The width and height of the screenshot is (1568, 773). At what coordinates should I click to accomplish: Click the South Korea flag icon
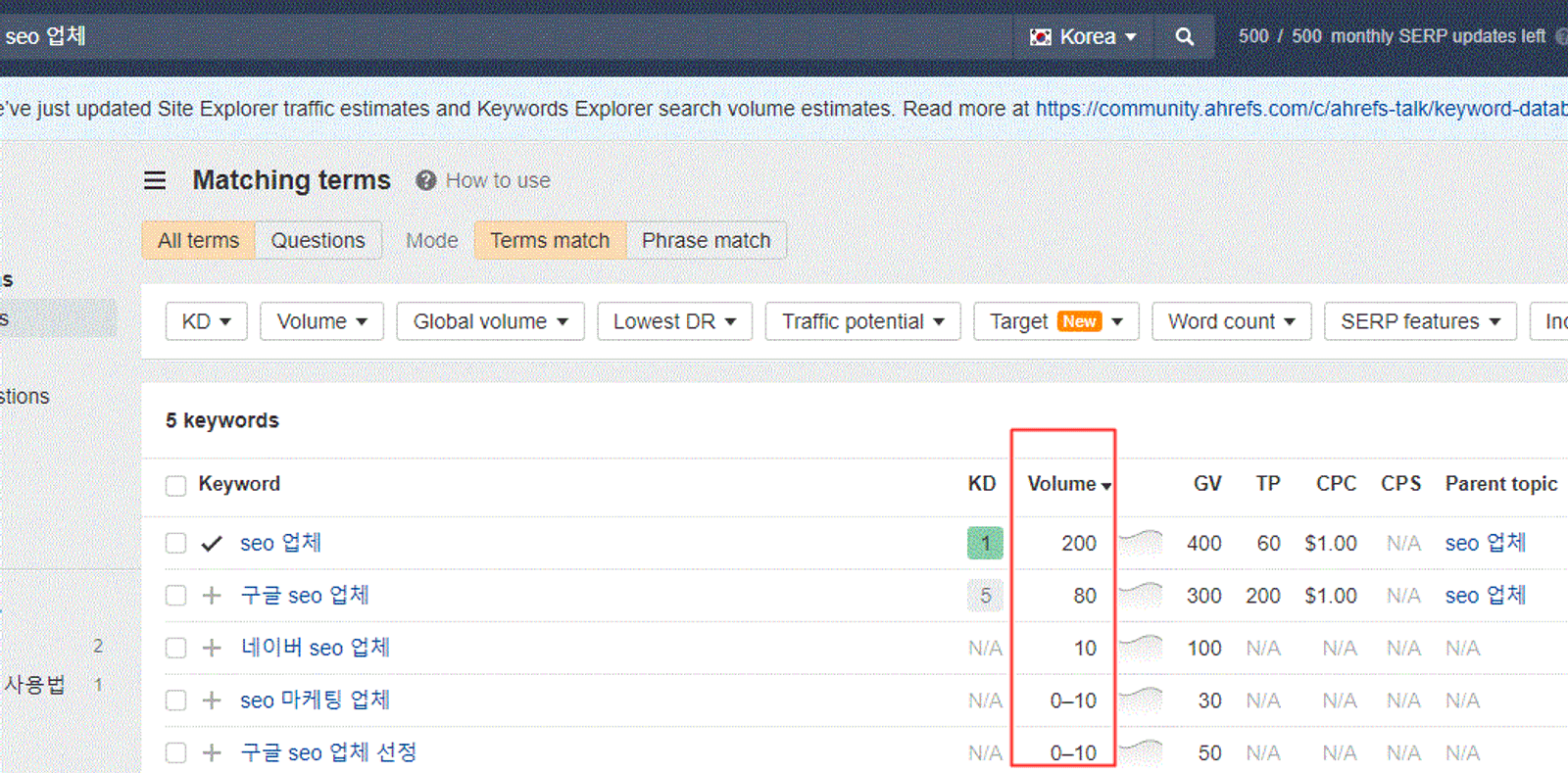(1040, 37)
